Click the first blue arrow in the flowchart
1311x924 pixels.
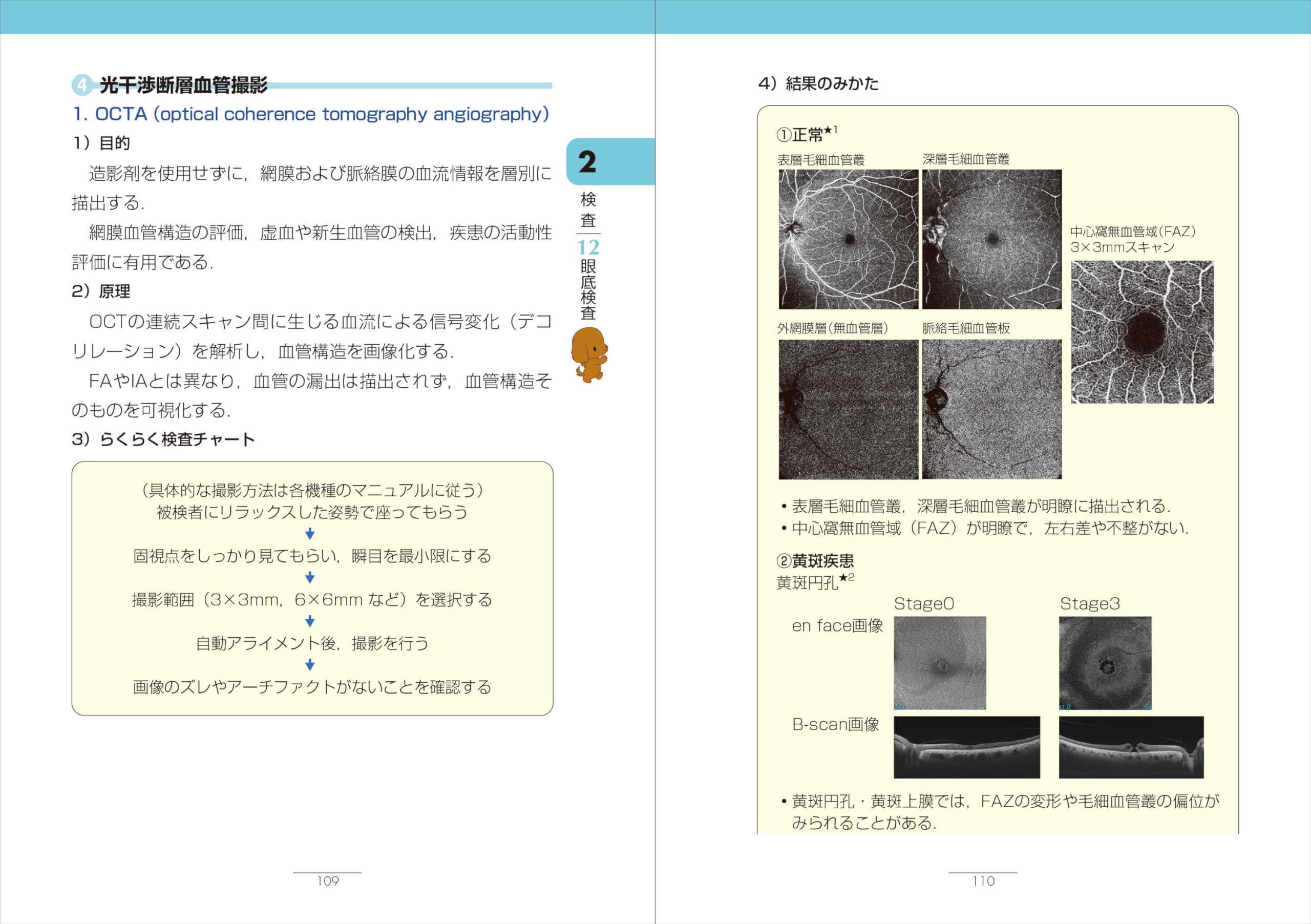coord(310,534)
